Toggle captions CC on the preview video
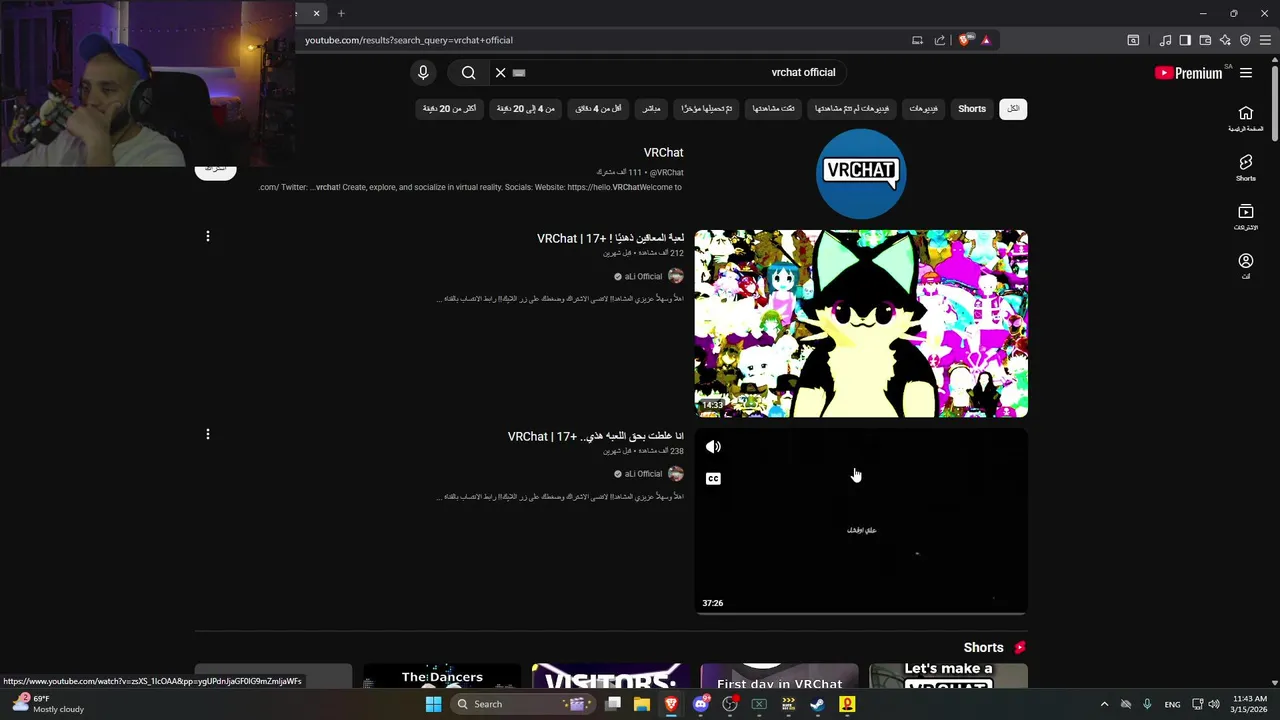The width and height of the screenshot is (1280, 720). tap(713, 479)
